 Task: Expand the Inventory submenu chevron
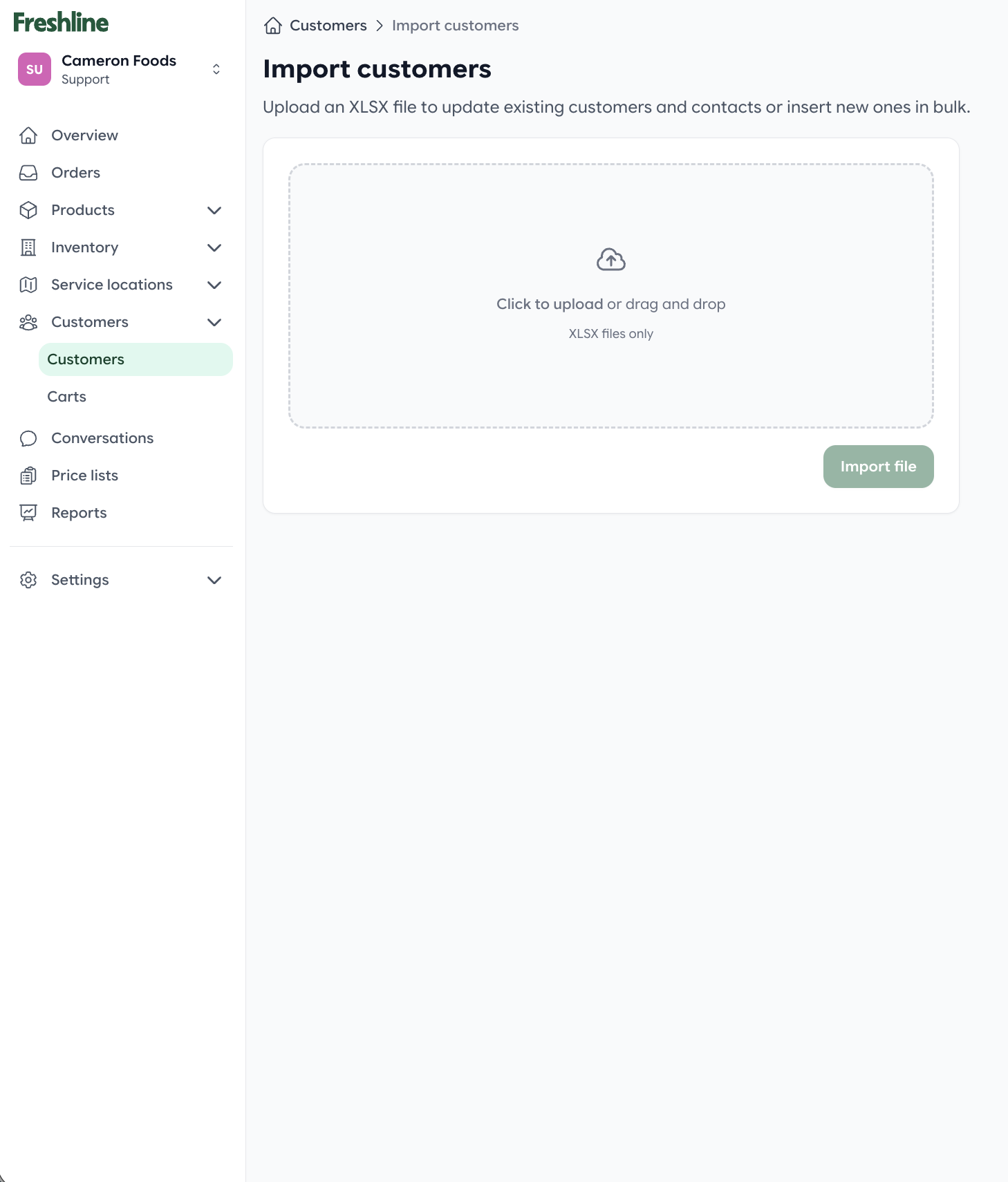point(214,247)
